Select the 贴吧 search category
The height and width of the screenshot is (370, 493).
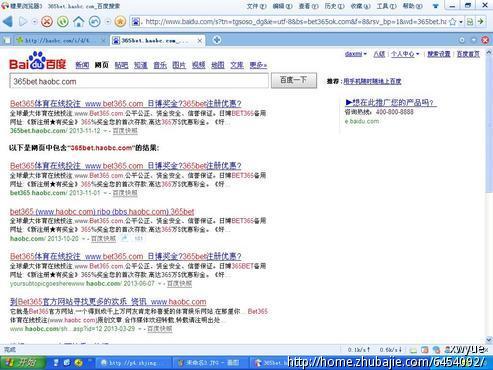pos(121,65)
